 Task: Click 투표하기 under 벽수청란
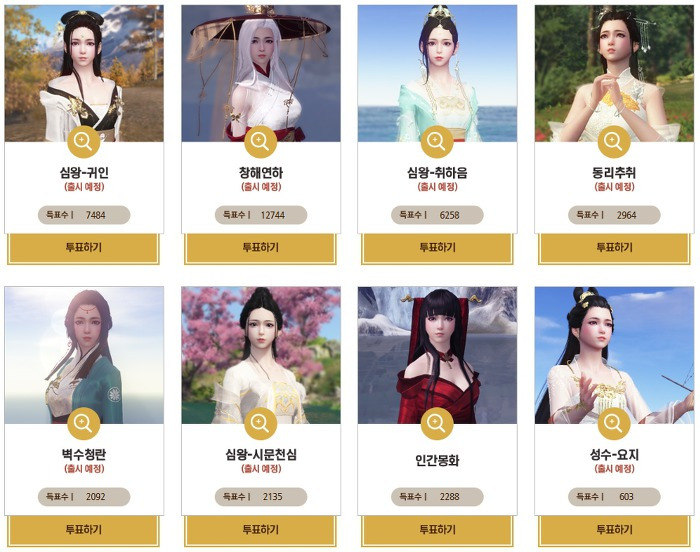pos(83,531)
